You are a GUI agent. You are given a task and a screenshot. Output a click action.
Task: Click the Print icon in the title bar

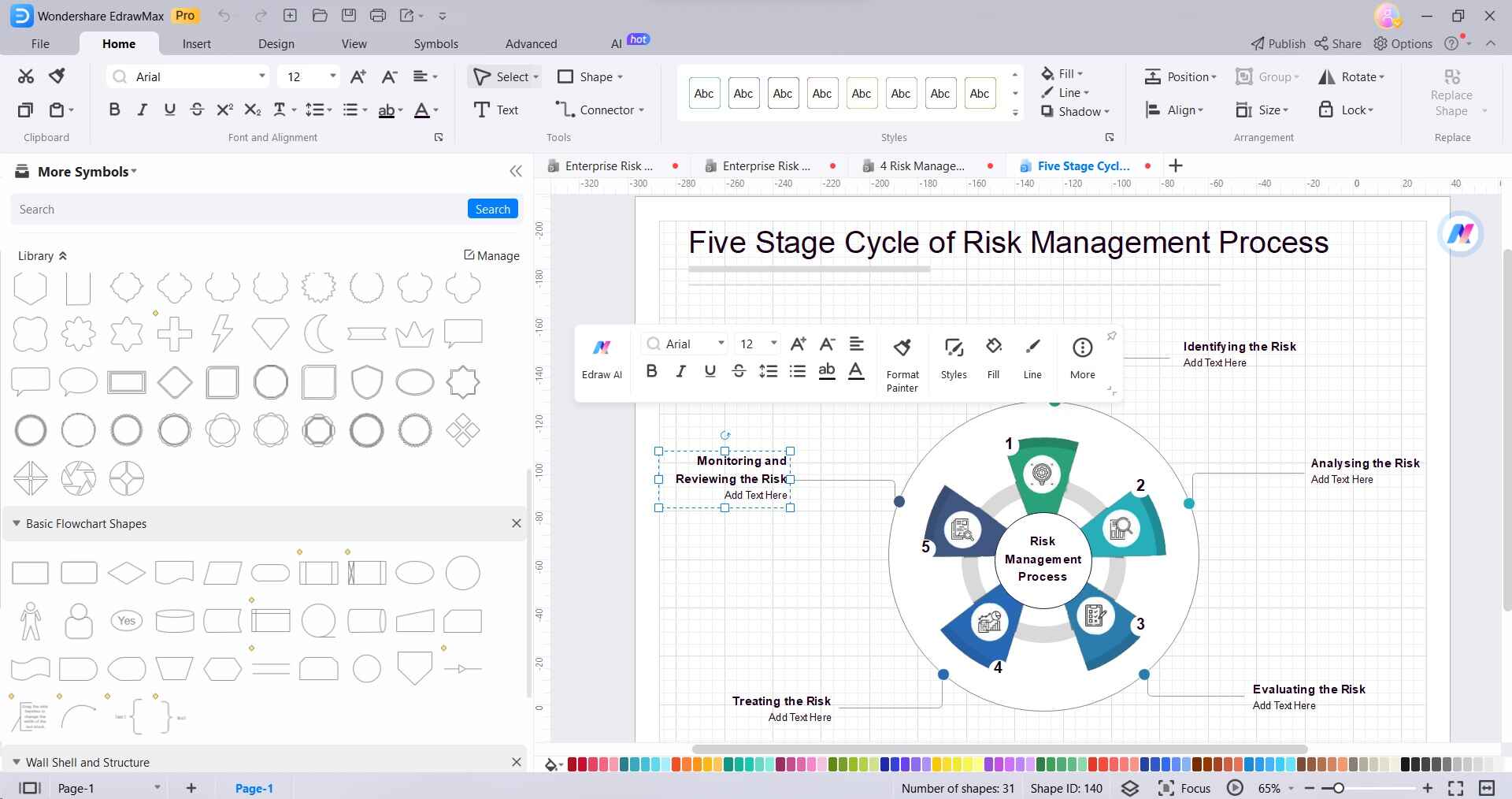coord(378,16)
